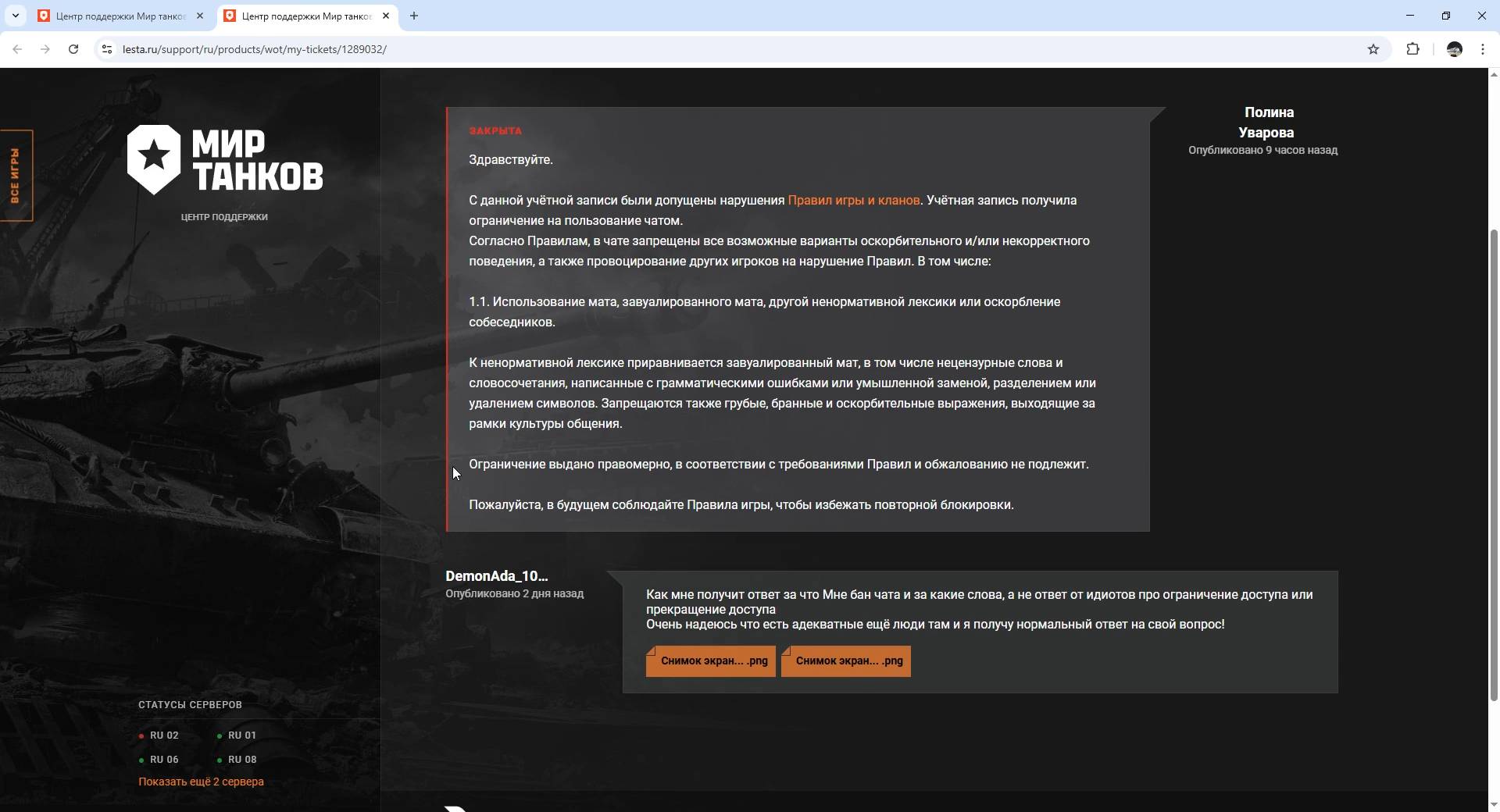
Task: Click the Опубликовано 2 дня назад timestamp
Action: [514, 593]
